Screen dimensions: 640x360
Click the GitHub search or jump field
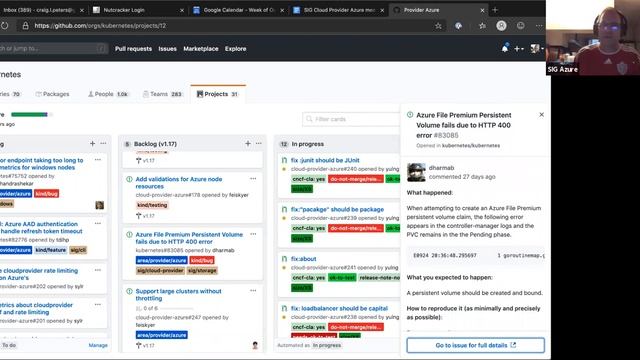coord(53,49)
